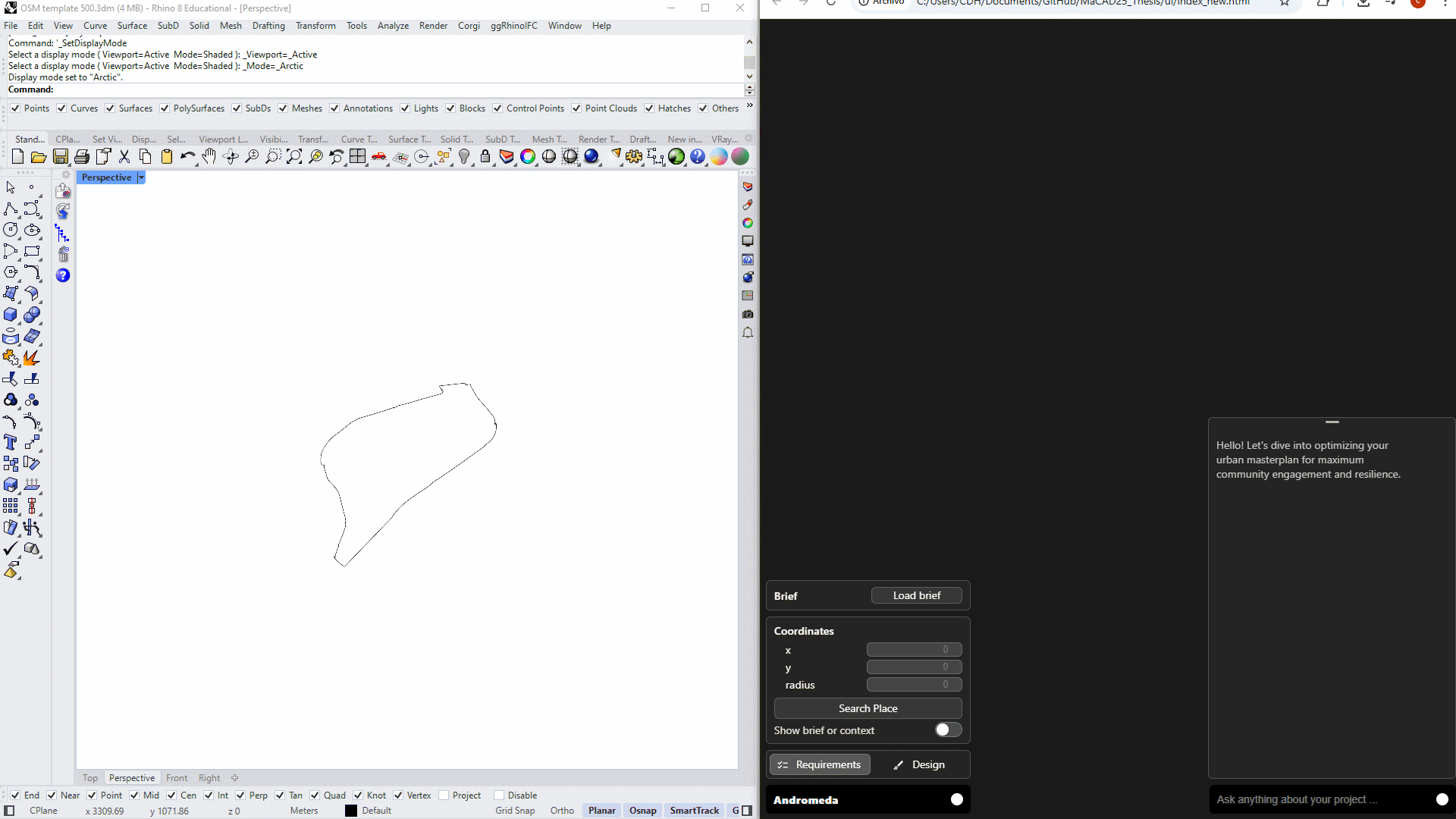
Task: Click the Print icon in toolbar
Action: 81,157
